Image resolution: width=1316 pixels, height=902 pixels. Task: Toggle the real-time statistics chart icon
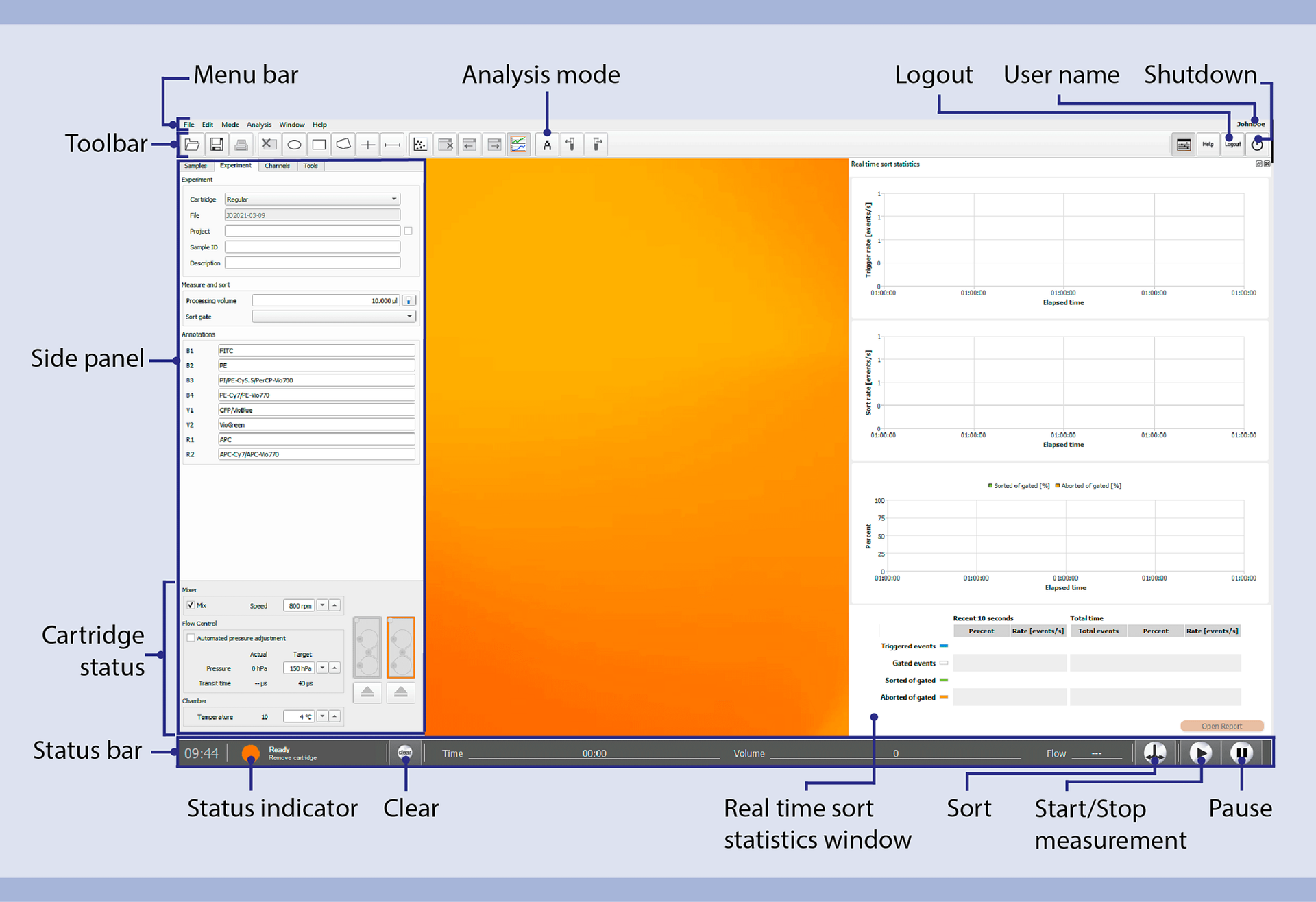[x=519, y=145]
